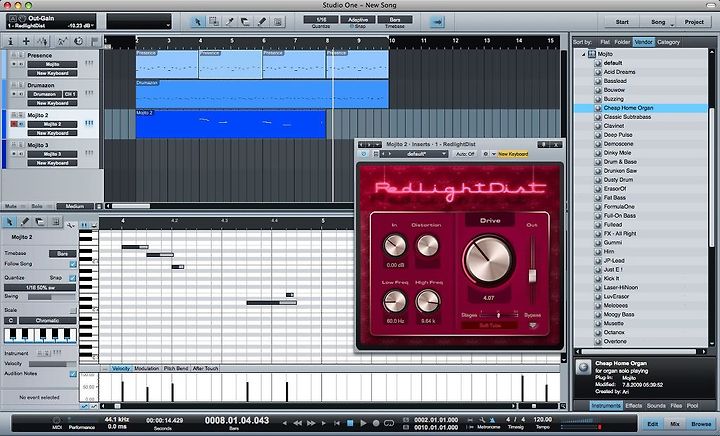The width and height of the screenshot is (720, 436).
Task: Open the 1/16 50% sw quantize dropdown
Action: (x=40, y=288)
